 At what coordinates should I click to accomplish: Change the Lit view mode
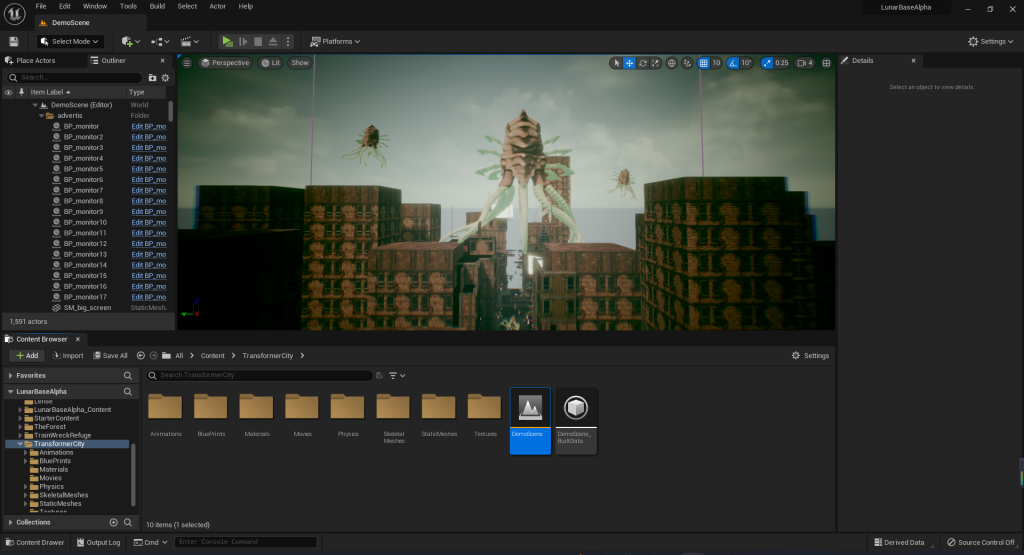[270, 63]
